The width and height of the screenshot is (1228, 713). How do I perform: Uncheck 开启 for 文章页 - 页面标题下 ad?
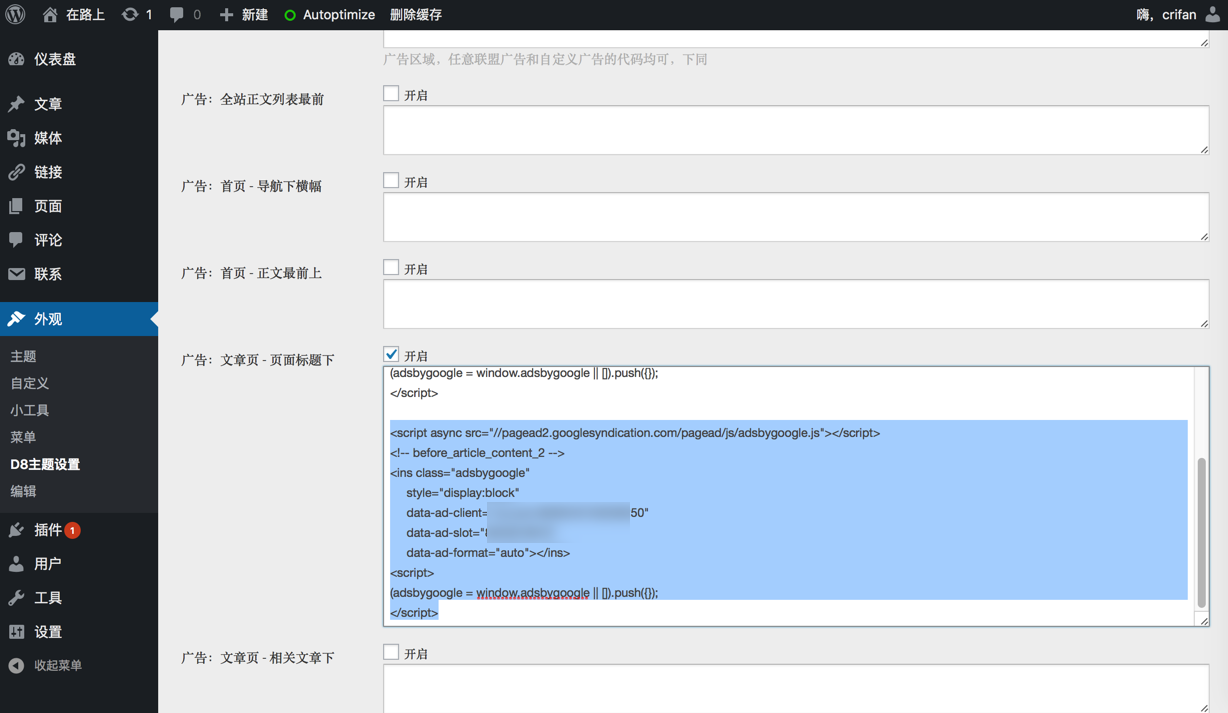[391, 354]
